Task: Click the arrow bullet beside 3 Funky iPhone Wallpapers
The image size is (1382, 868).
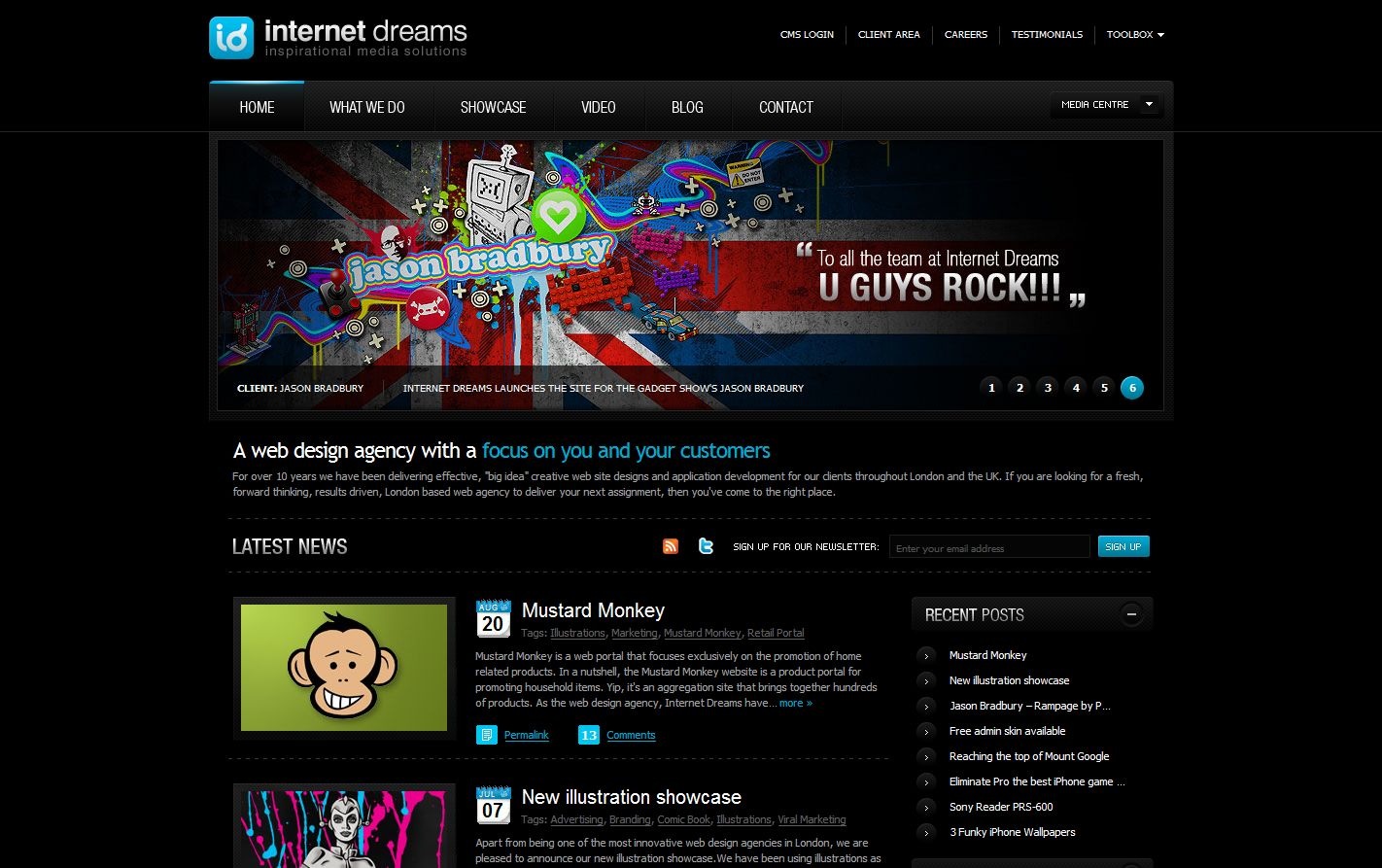Action: coord(926,832)
